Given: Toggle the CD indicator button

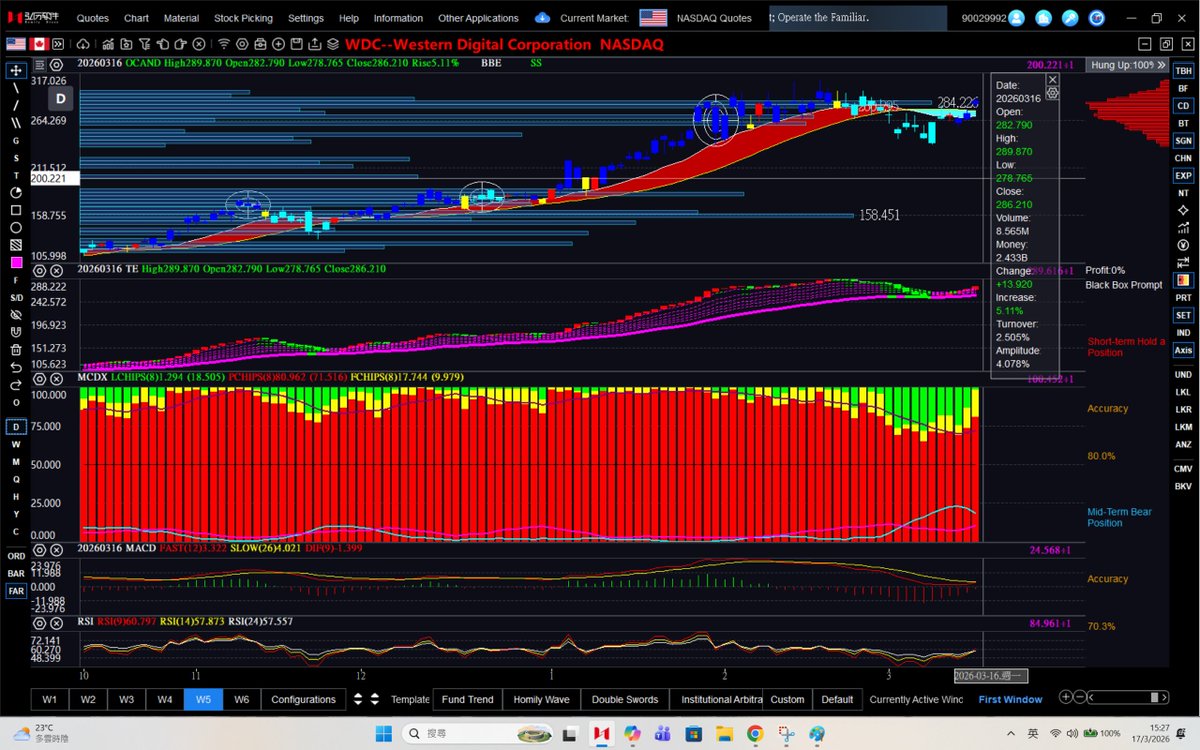Looking at the screenshot, I should point(1183,106).
